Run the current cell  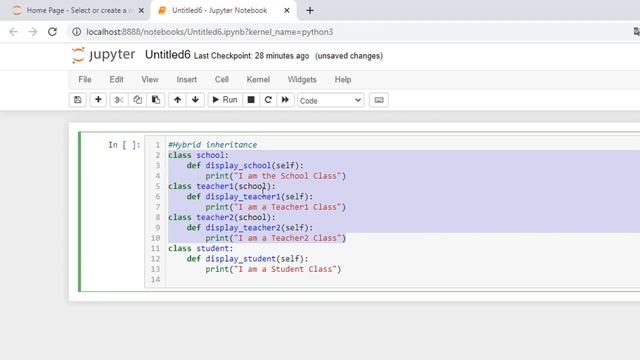[x=224, y=100]
